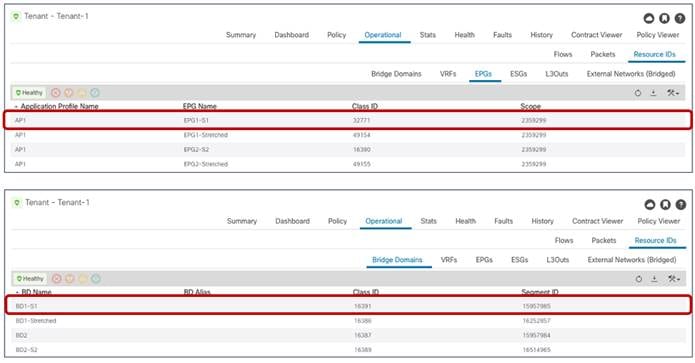This screenshot has height=363, width=695.
Task: Click the blue warning fault icon above BD table
Action: point(96,279)
